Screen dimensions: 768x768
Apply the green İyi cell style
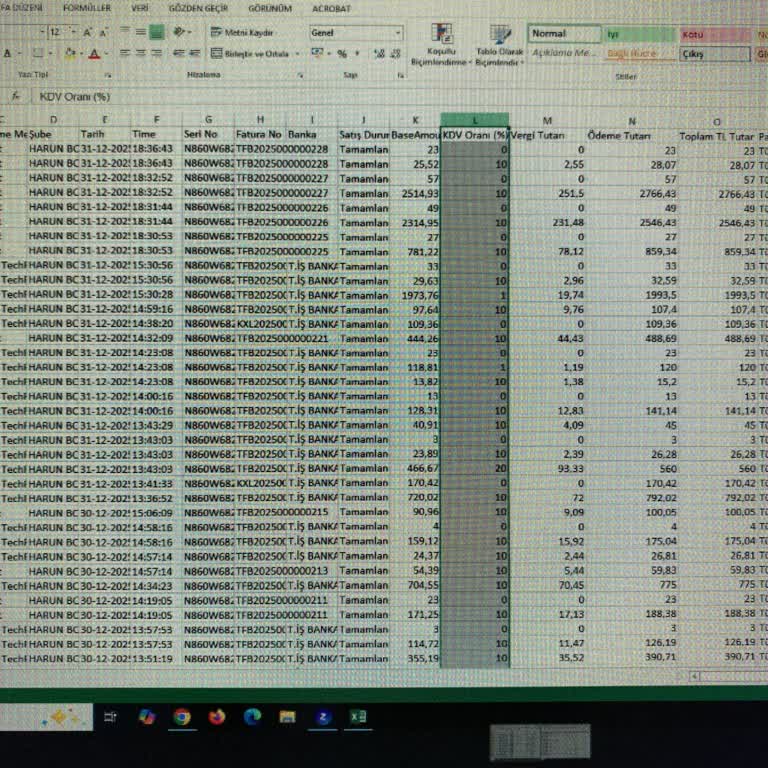click(641, 34)
